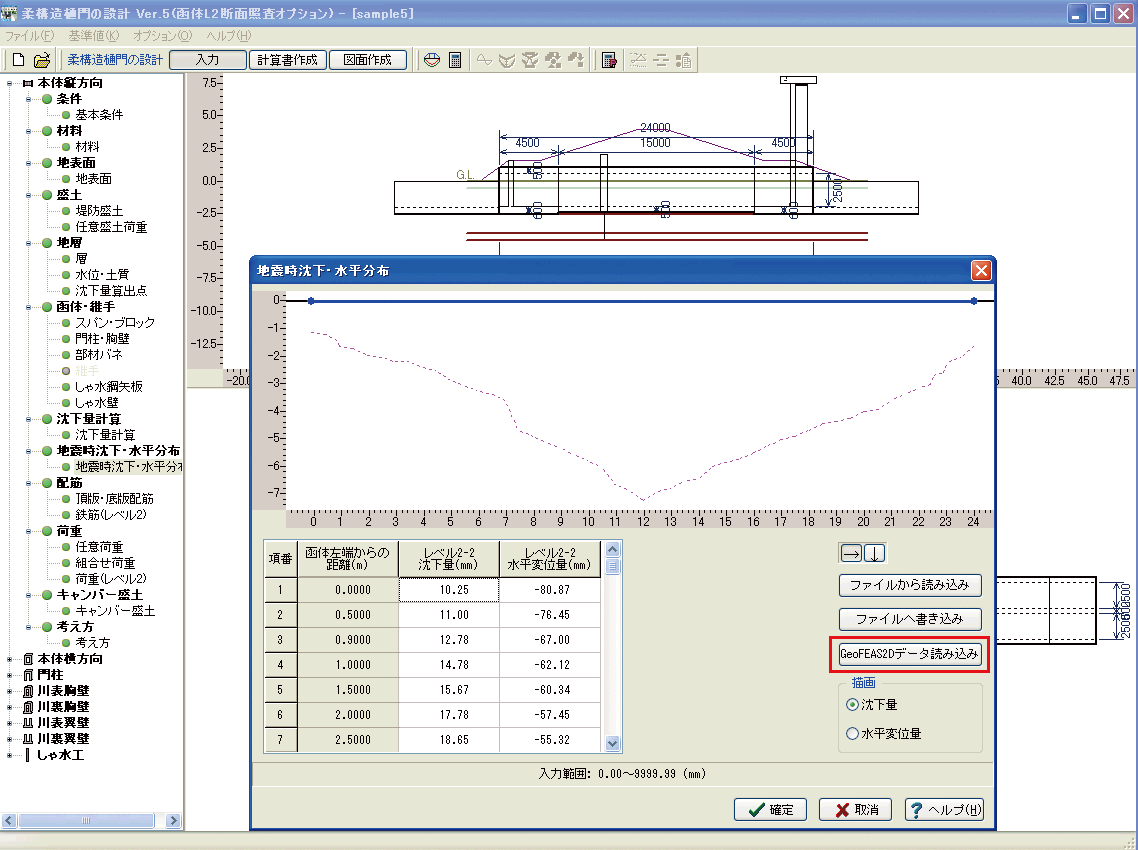Viewport: 1138px width, 850px height.
Task: Click the 川裏翼壁 tree icon
Action: pyautogui.click(x=28, y=739)
